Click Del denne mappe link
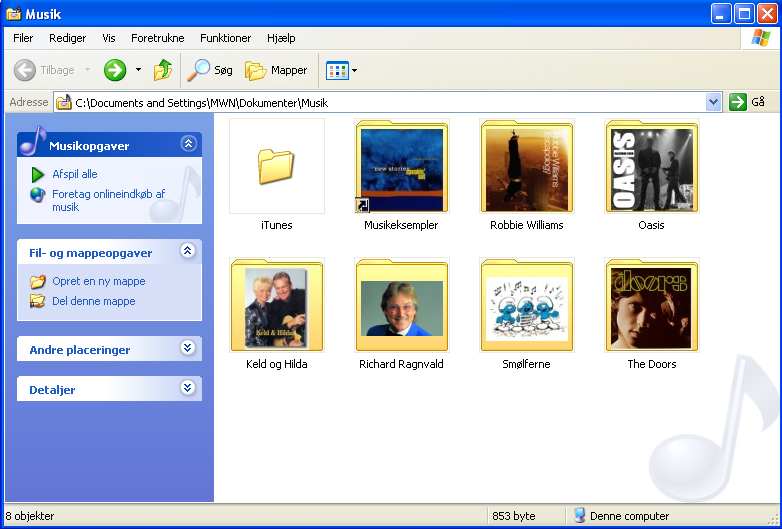This screenshot has width=782, height=529. tap(93, 301)
